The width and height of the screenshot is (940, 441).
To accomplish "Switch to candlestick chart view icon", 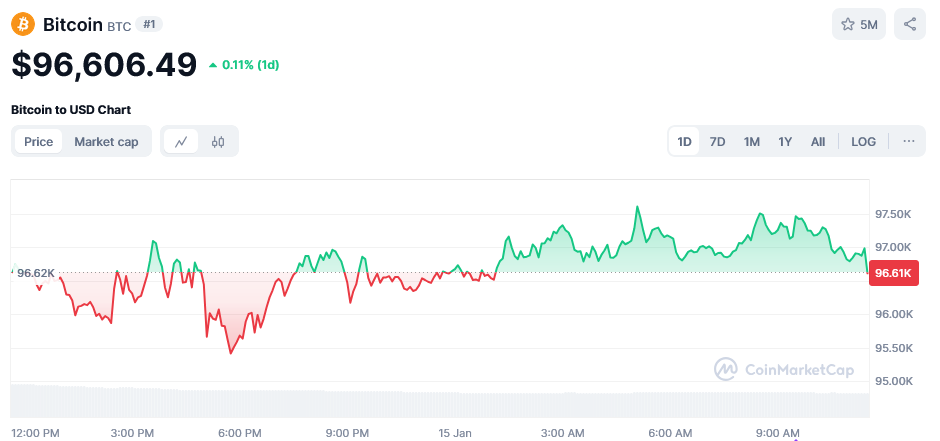I will point(218,142).
